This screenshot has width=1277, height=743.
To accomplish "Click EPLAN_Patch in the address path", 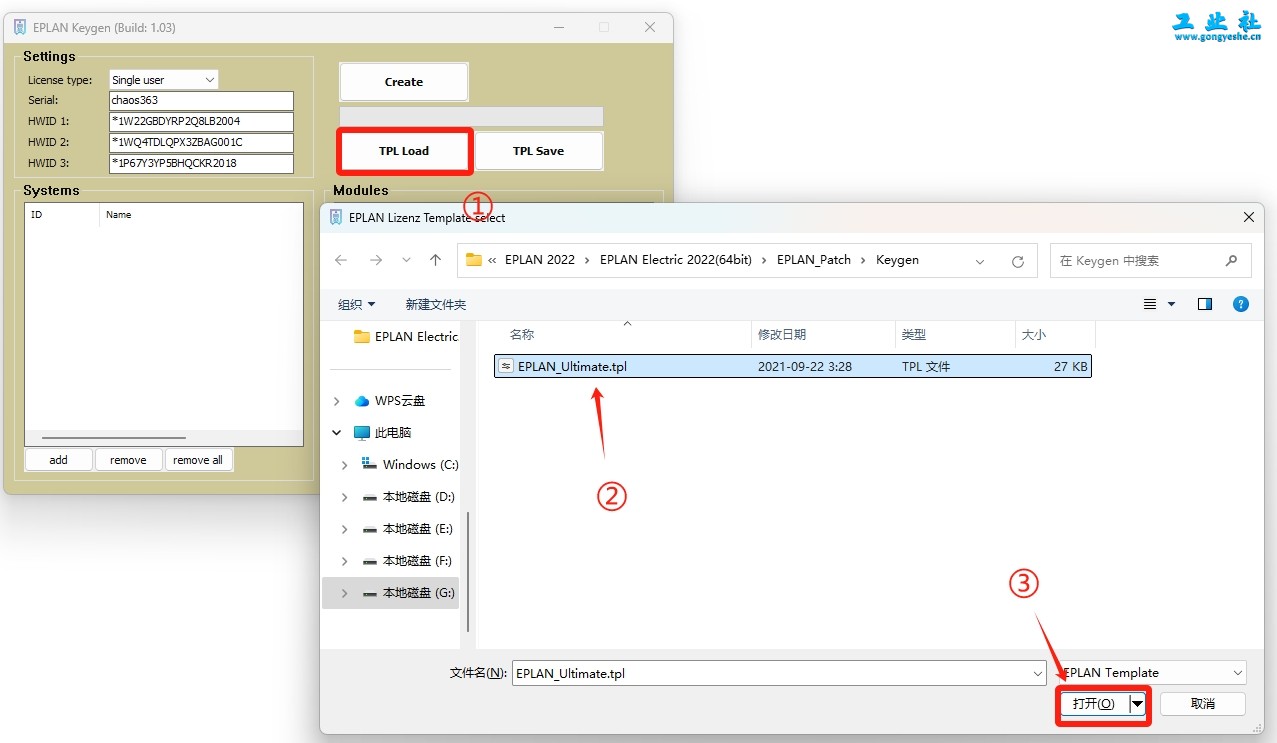I will point(814,260).
